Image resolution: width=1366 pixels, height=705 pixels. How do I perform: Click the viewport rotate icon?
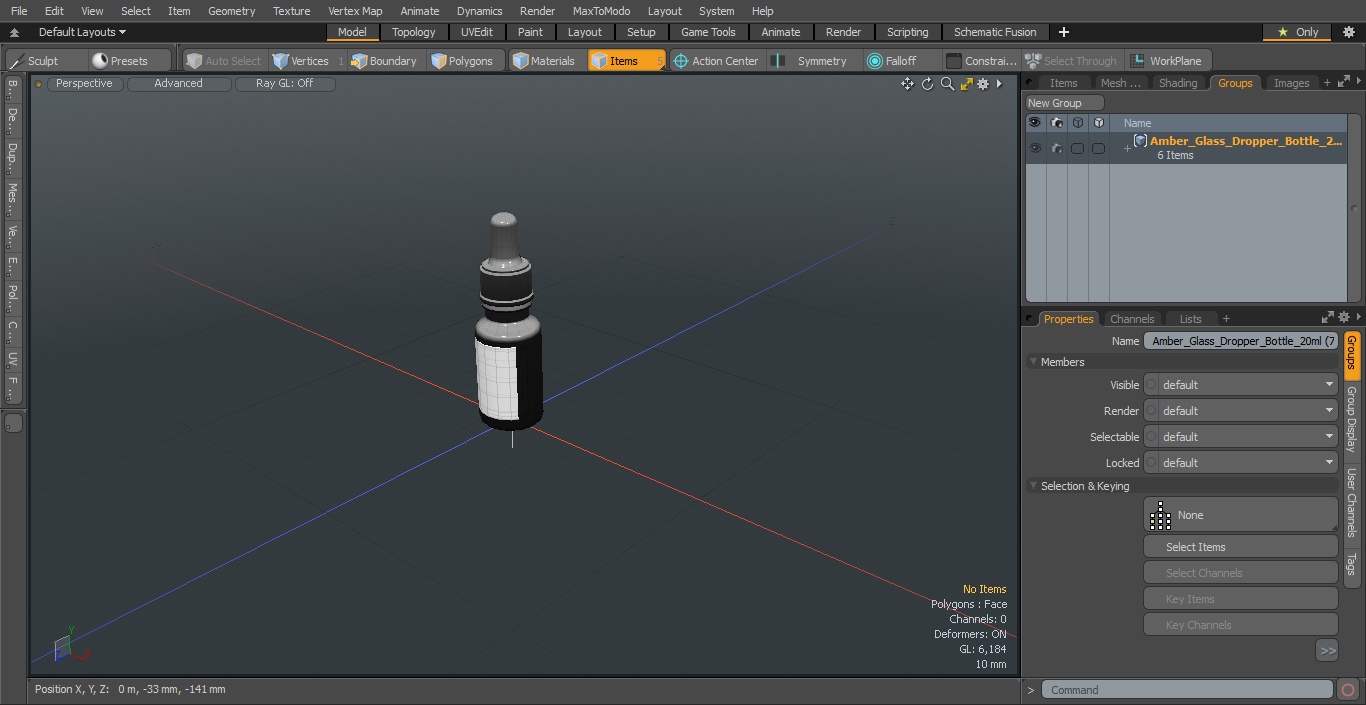click(927, 84)
